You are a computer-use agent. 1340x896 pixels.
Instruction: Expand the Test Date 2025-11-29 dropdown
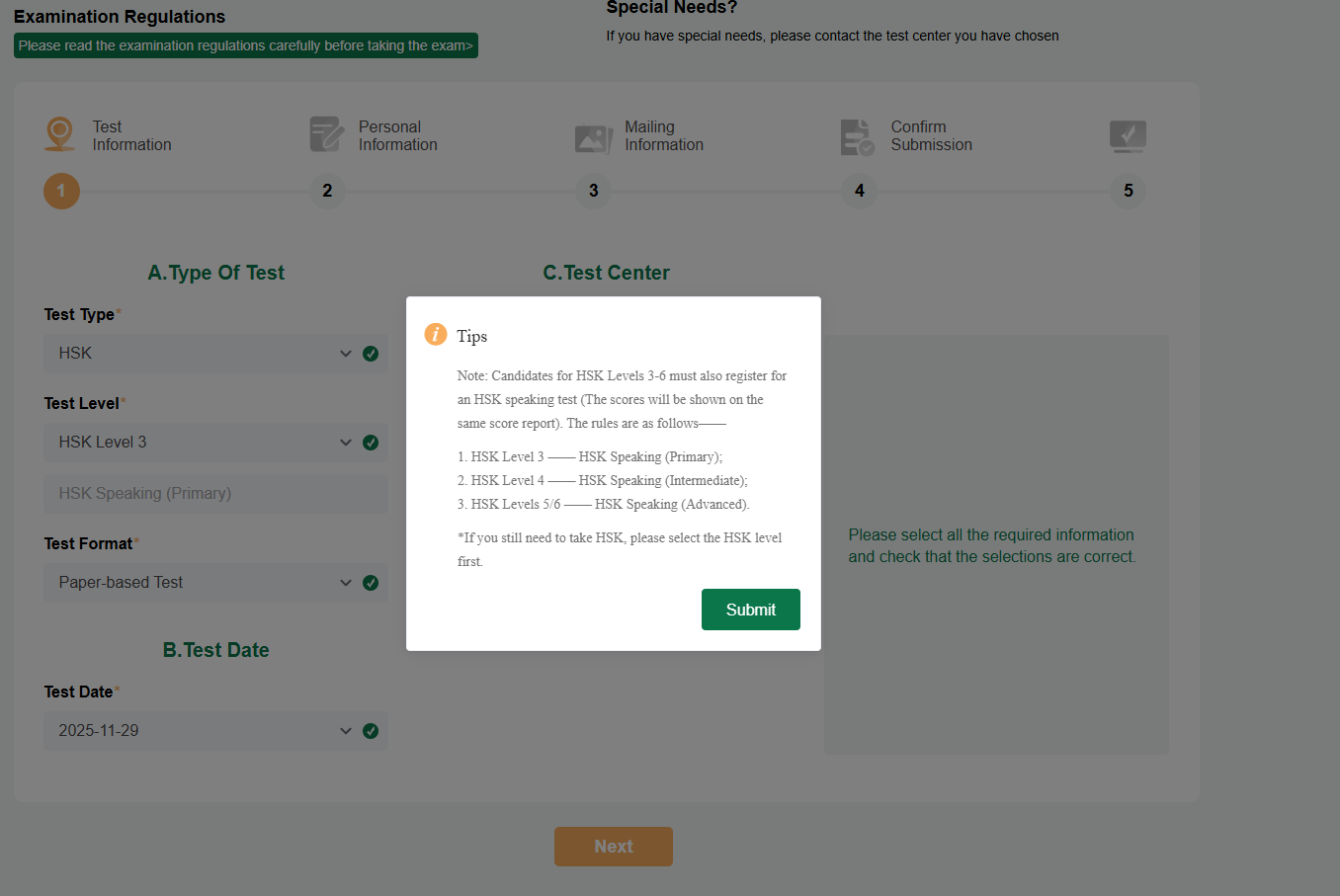[198, 731]
